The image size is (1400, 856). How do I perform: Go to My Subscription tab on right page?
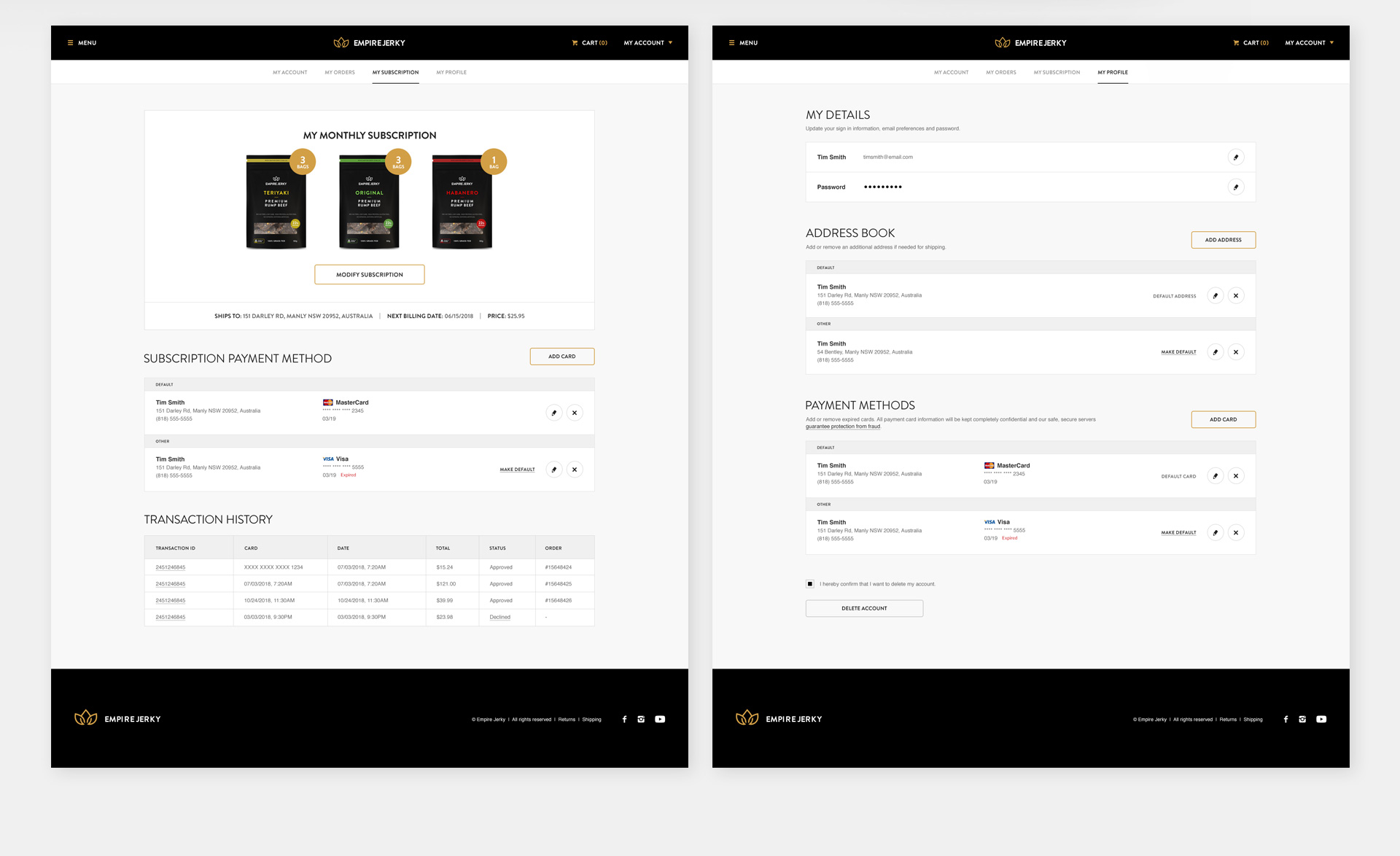pos(1057,72)
